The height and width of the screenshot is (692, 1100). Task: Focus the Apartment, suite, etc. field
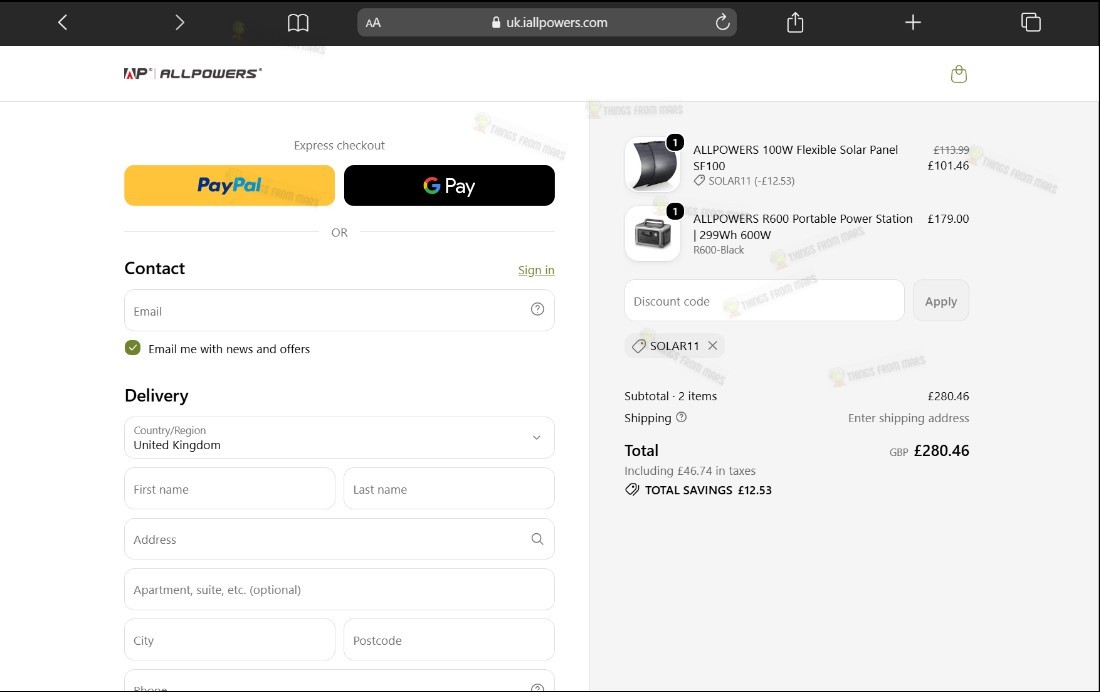coord(340,590)
